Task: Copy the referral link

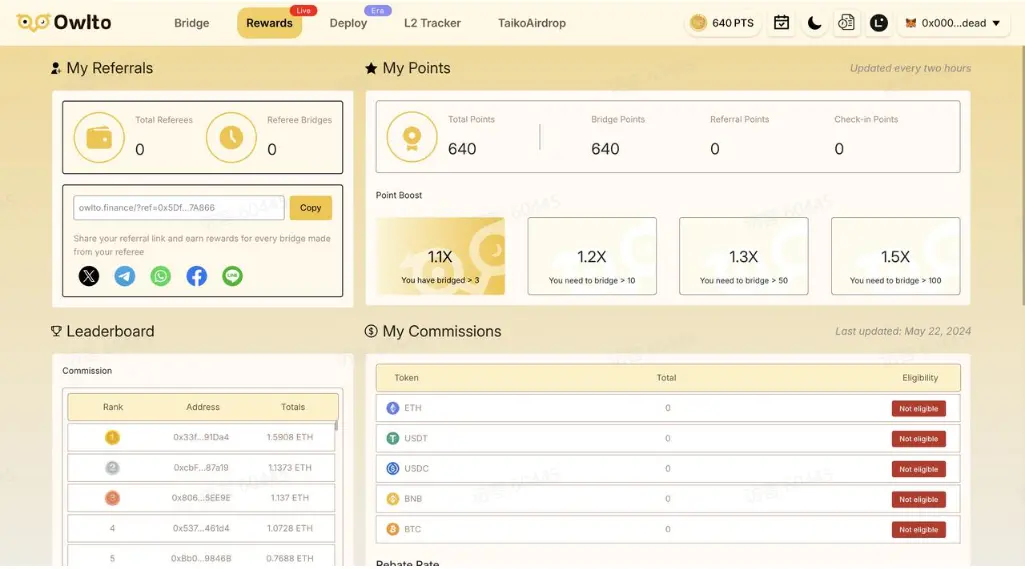Action: point(311,207)
